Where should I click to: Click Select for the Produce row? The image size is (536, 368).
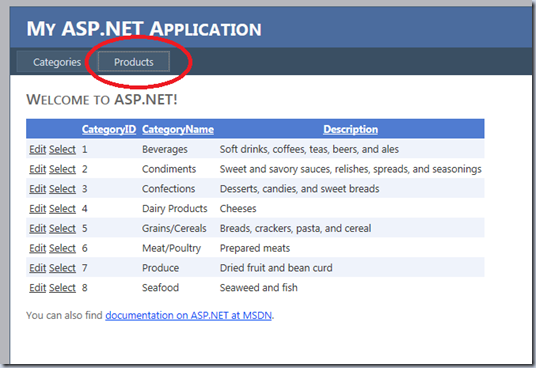pyautogui.click(x=62, y=268)
